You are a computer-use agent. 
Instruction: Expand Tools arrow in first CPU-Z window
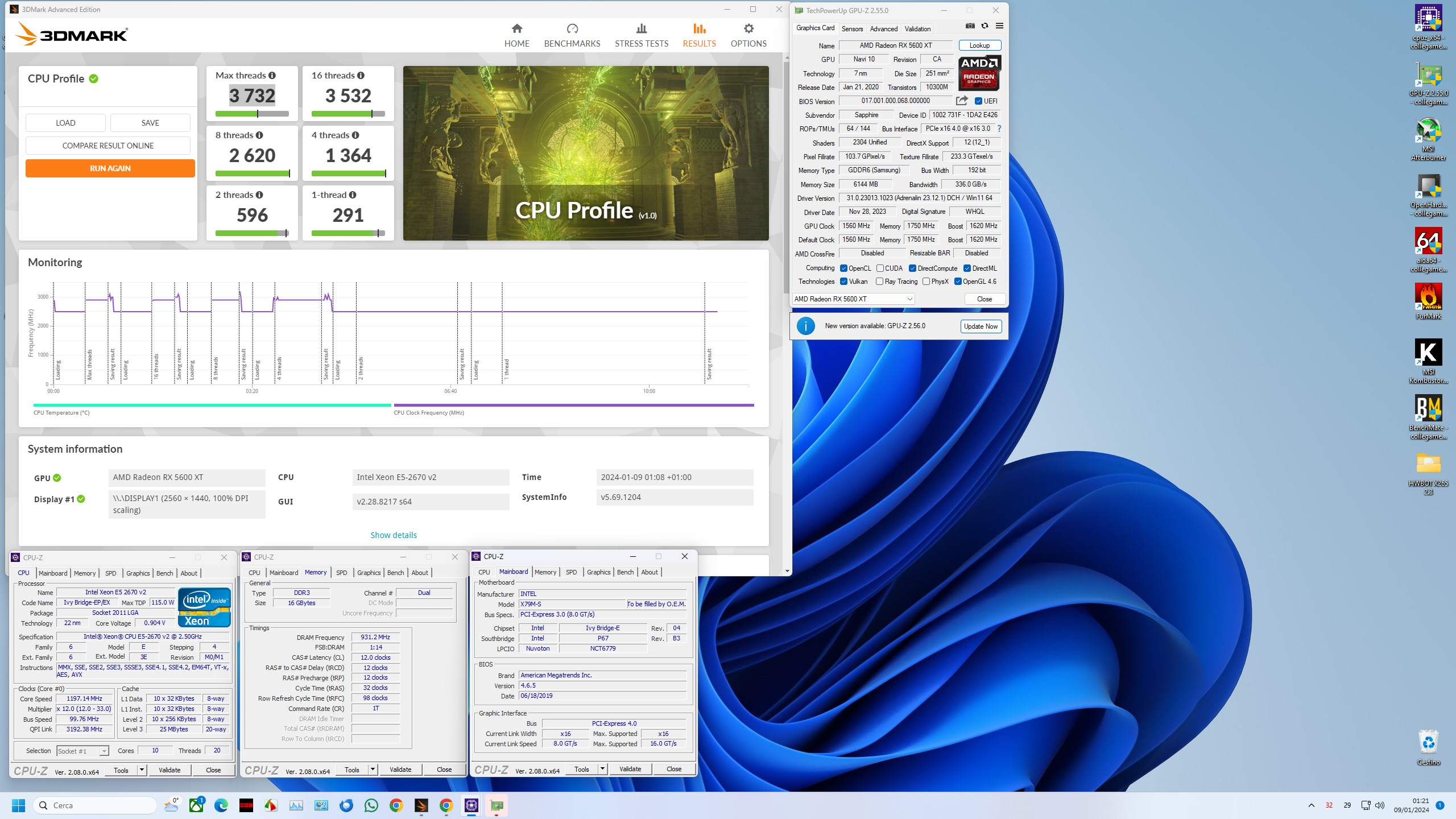tap(142, 770)
